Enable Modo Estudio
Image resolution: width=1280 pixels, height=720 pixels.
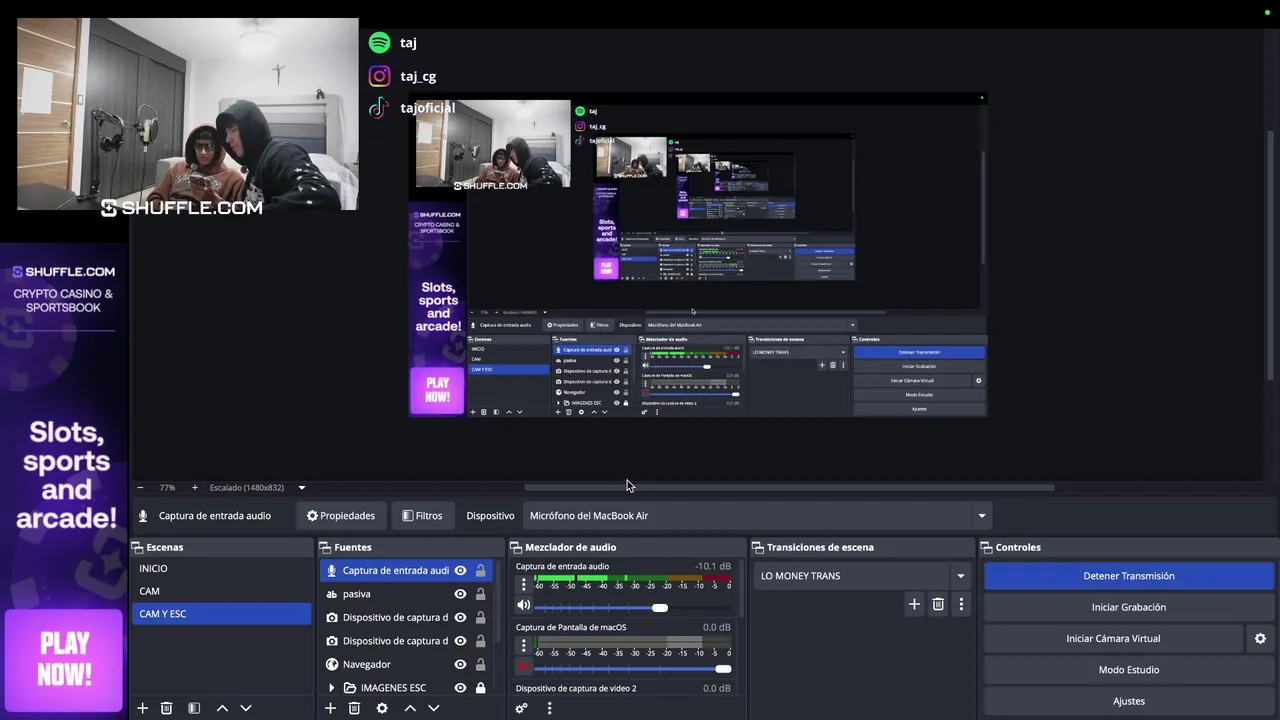click(x=1128, y=670)
